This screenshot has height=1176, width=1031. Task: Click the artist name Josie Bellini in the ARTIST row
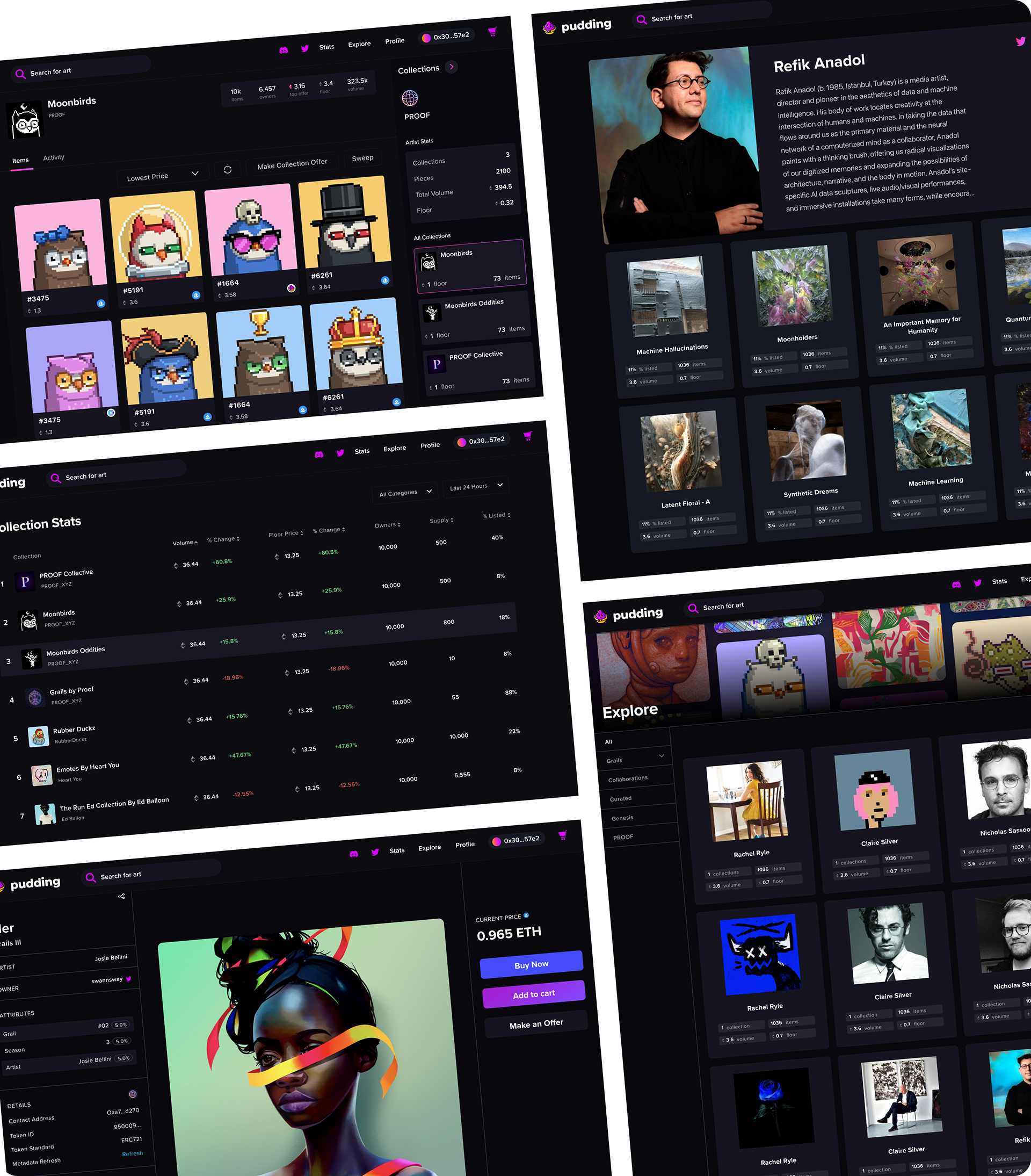(111, 958)
